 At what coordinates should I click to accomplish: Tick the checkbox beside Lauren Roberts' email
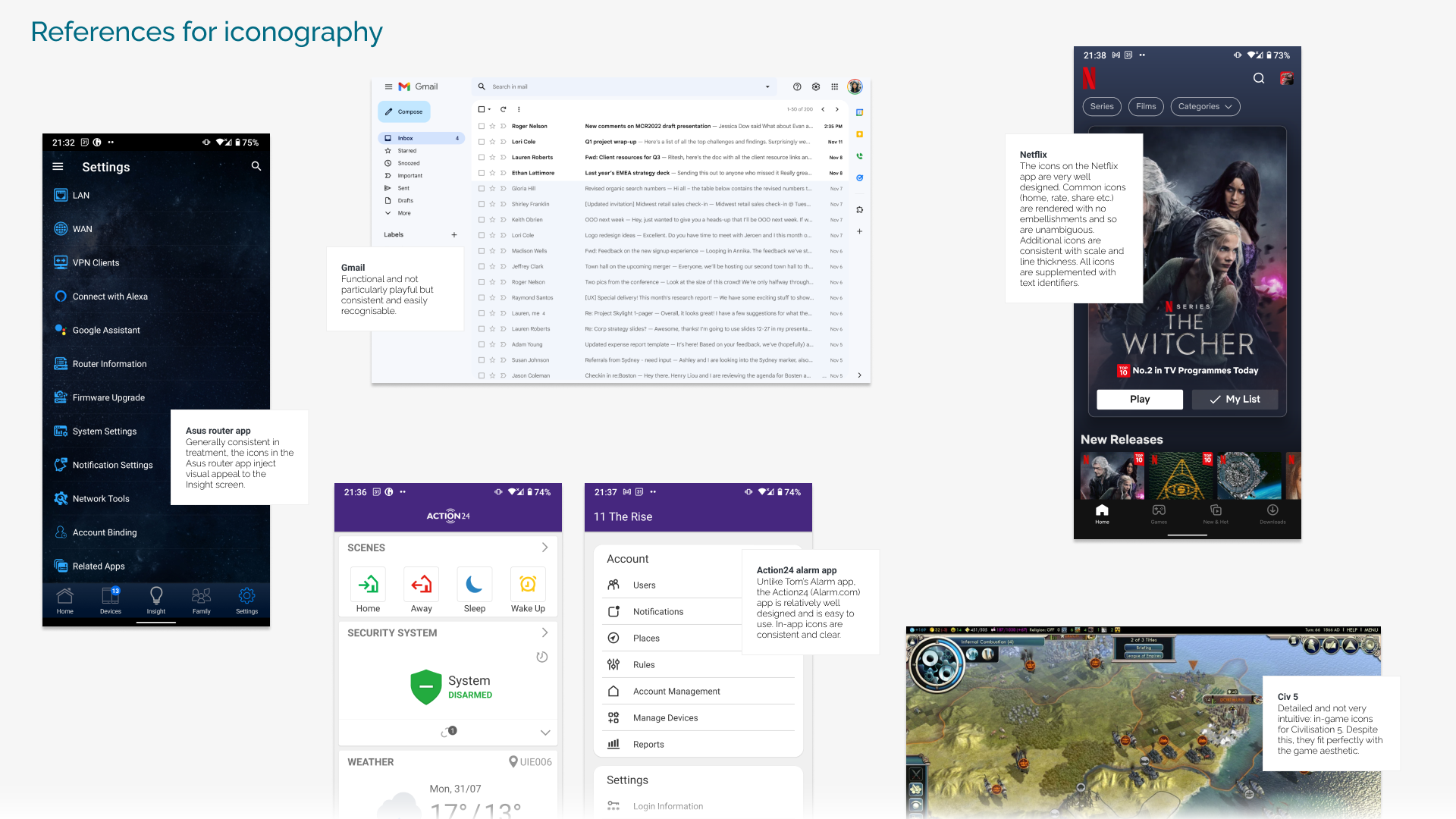[482, 157]
